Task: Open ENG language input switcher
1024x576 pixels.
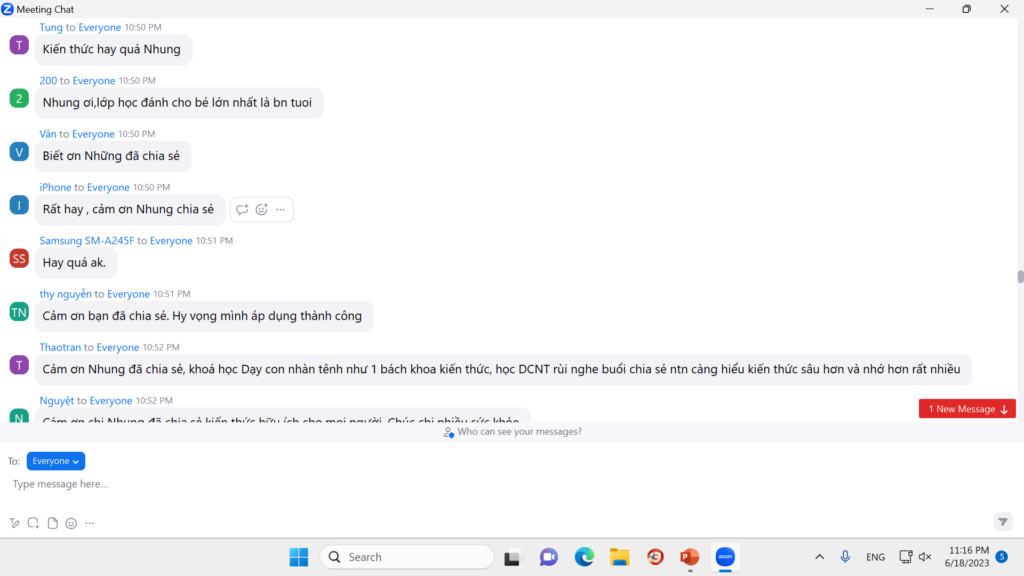Action: pos(875,557)
